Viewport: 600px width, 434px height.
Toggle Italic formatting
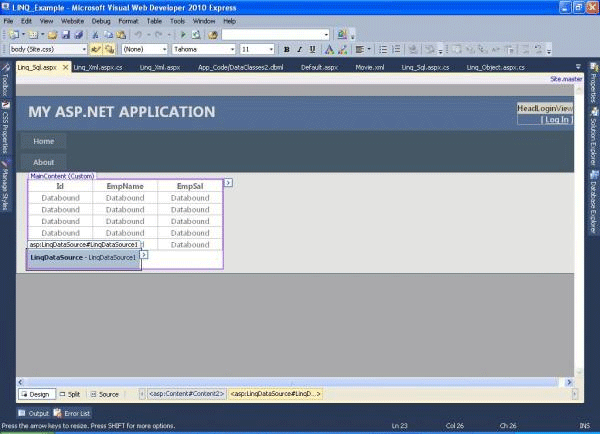pyautogui.click(x=299, y=49)
